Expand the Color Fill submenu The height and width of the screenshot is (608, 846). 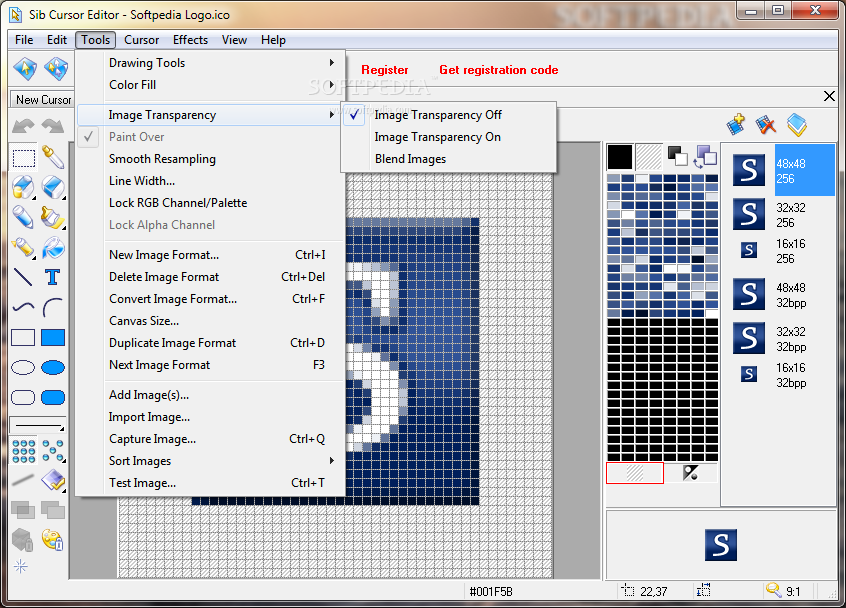[210, 85]
